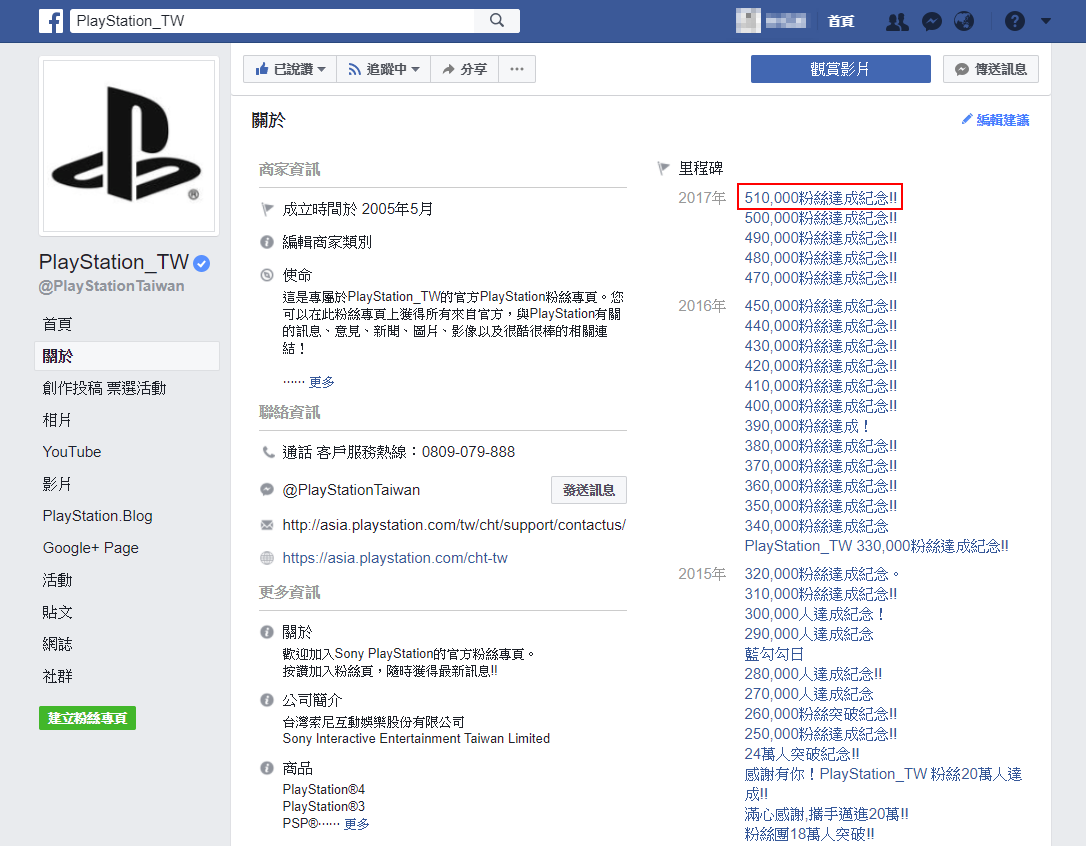Click the 發送訊息 send message button
The image size is (1086, 846).
589,490
